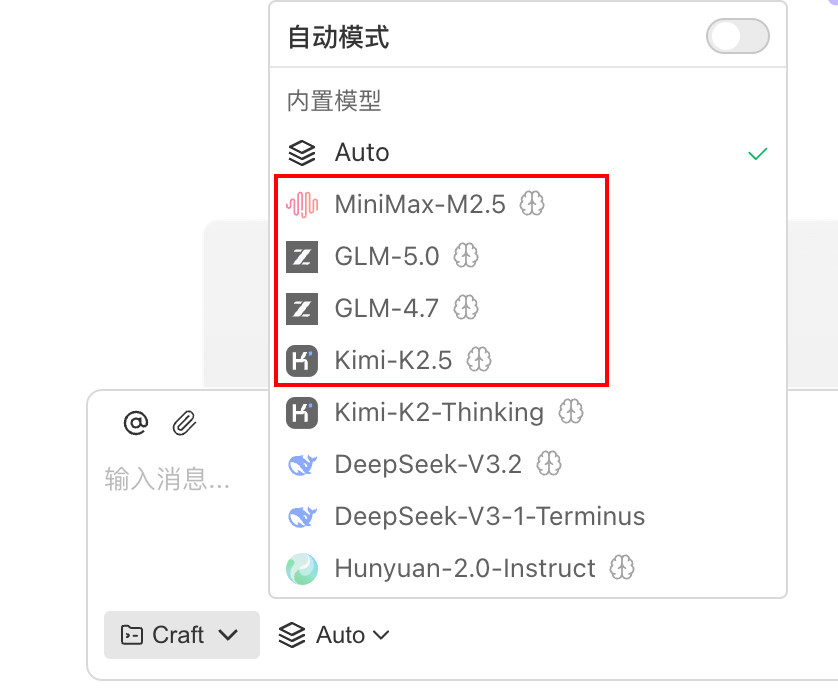Click the green checkmark beside Auto
The image size is (838, 698).
[x=757, y=152]
